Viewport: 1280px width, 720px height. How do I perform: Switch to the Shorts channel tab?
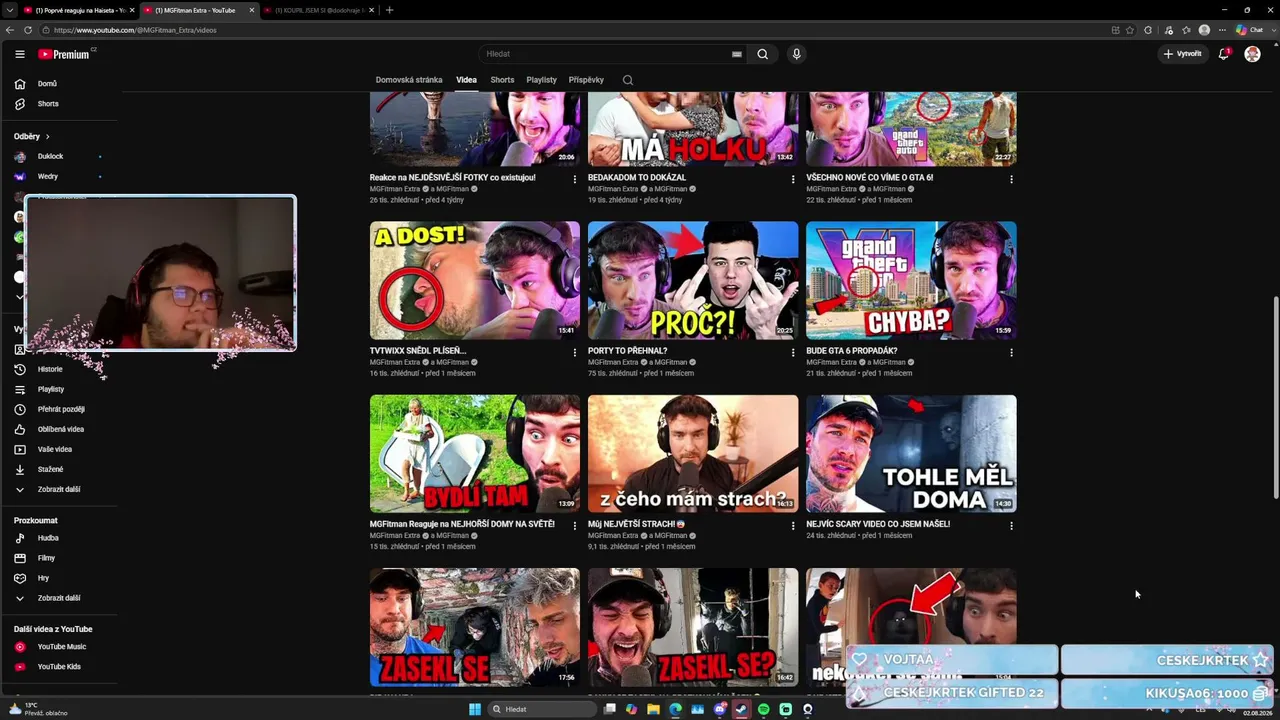(502, 80)
